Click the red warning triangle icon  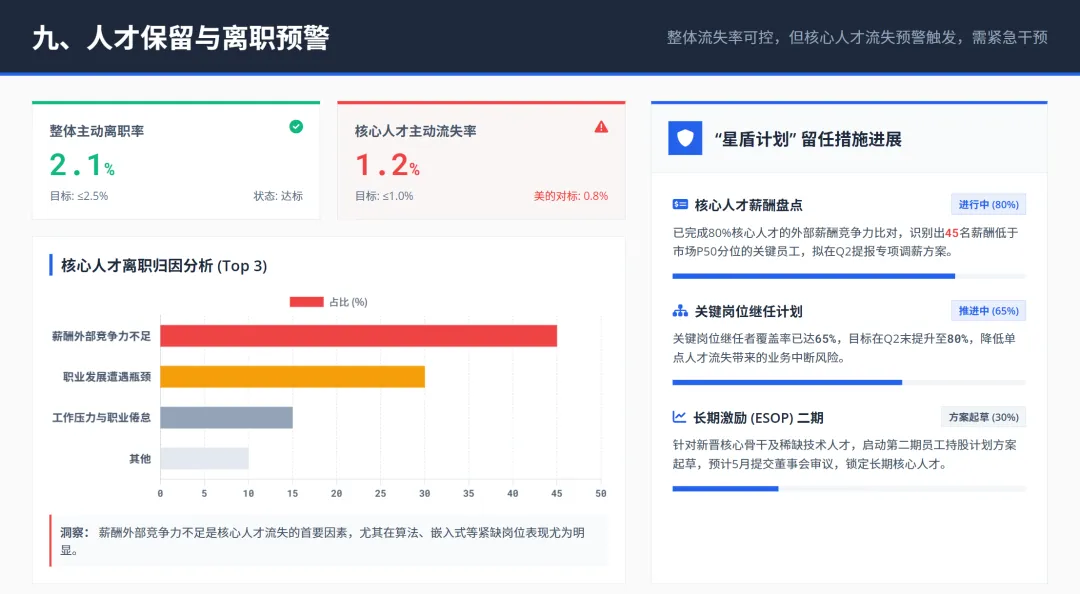[x=601, y=127]
